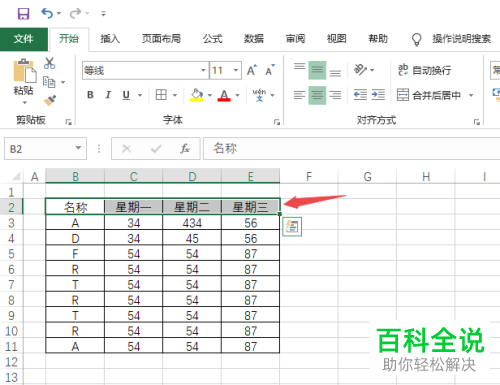This screenshot has width=500, height=385.
Task: Click the insert function fx icon
Action: [x=185, y=149]
